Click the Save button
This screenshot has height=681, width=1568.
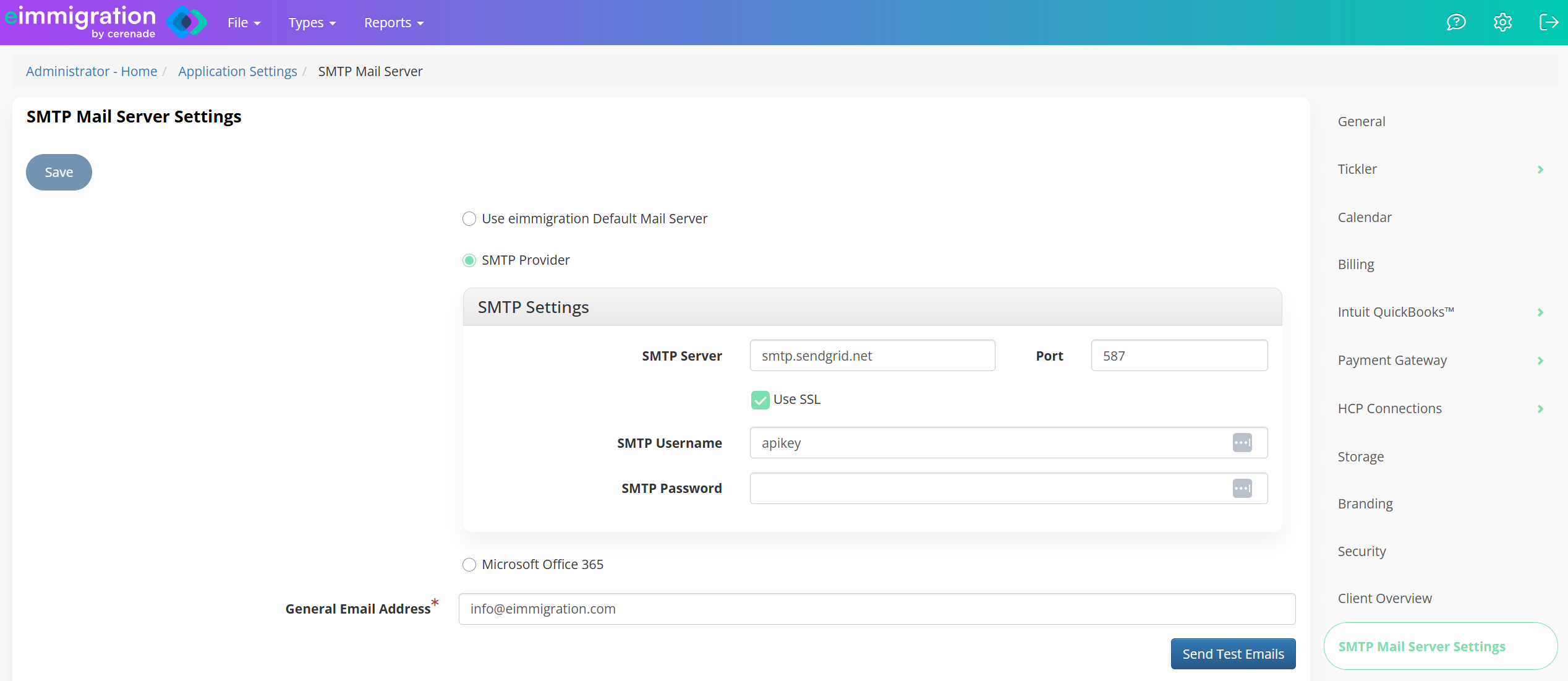(59, 173)
